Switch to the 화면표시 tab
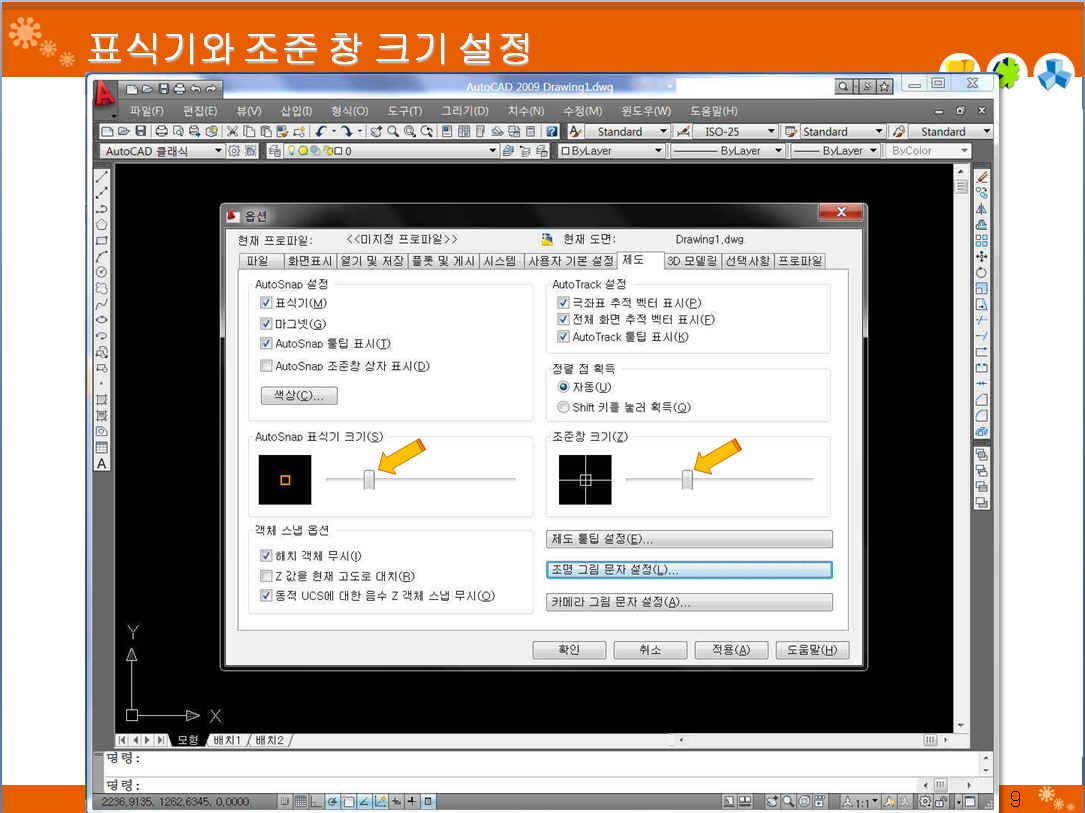The image size is (1085, 813). (x=309, y=261)
